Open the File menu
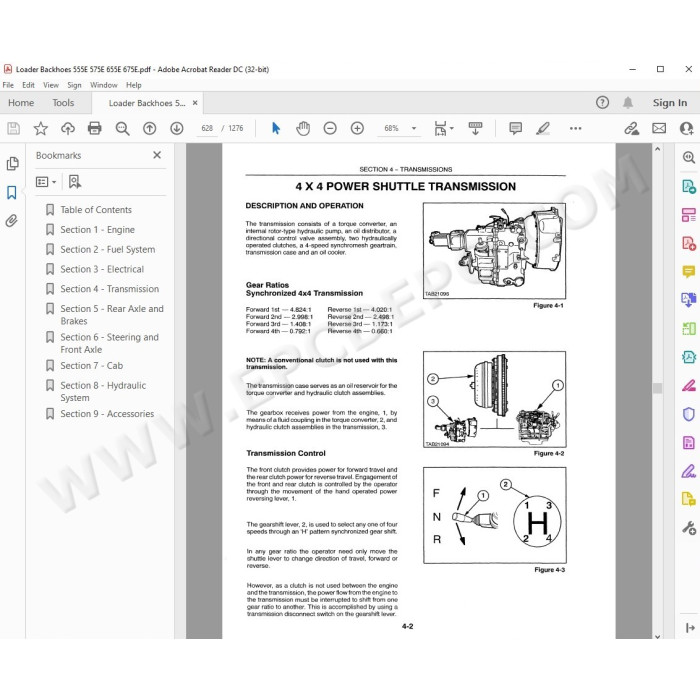The height and width of the screenshot is (700, 700). coord(8,85)
